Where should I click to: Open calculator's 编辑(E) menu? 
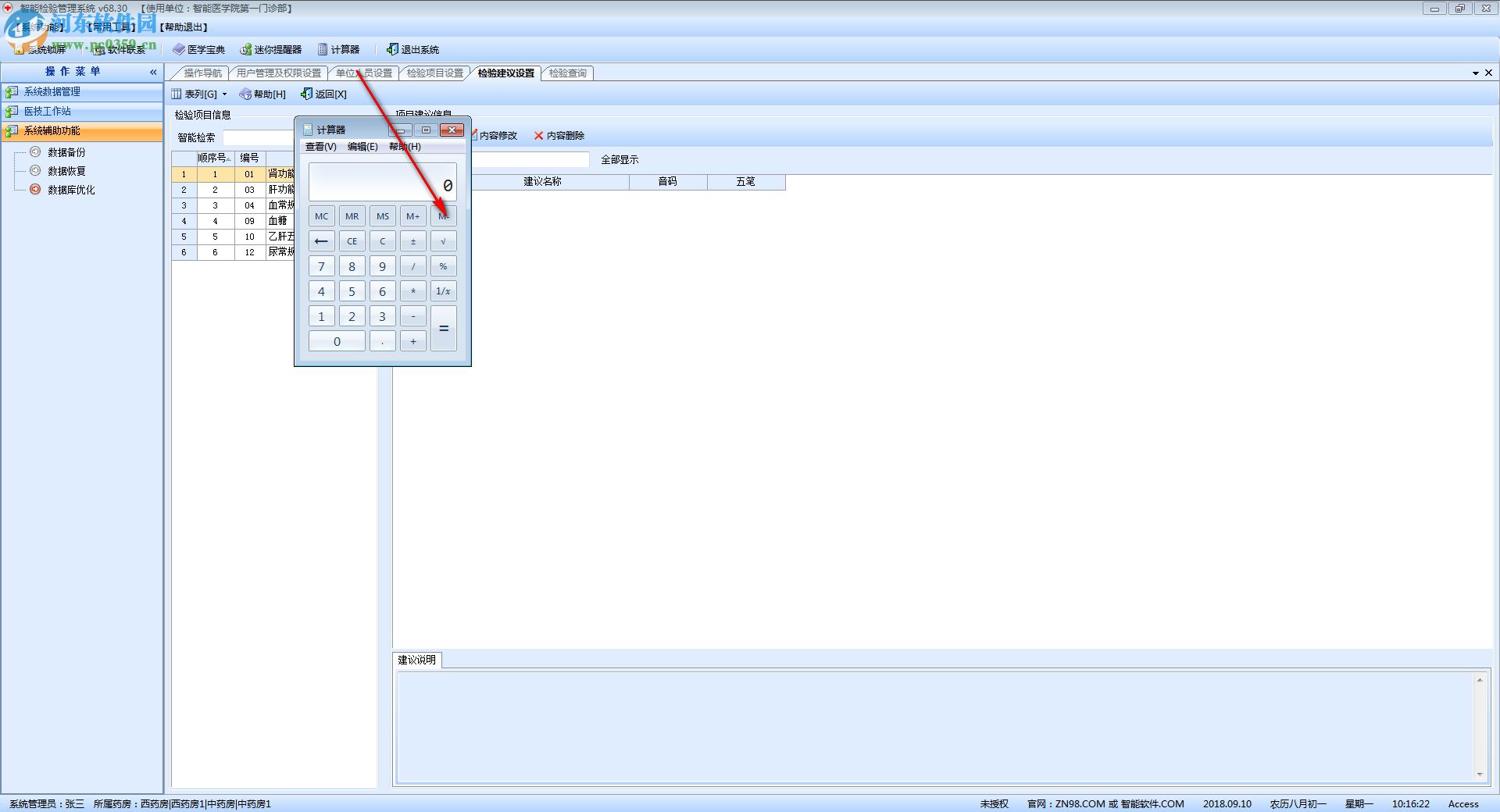point(362,147)
